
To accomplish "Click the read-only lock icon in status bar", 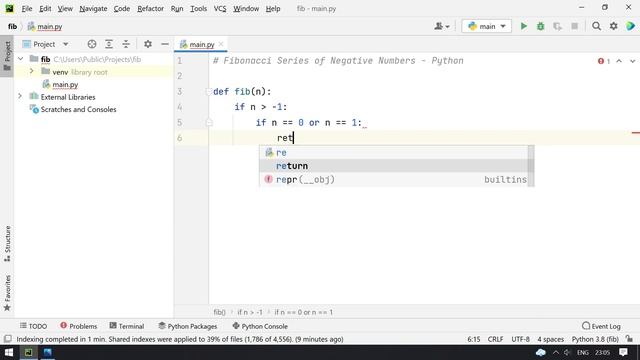I will [x=629, y=339].
